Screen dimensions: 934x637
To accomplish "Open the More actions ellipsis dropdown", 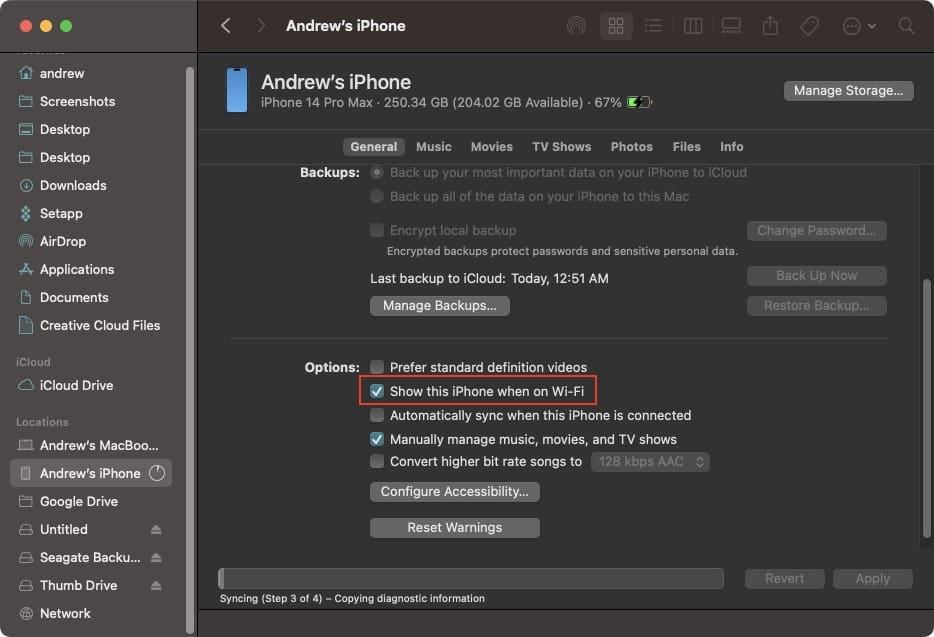I will pyautogui.click(x=859, y=26).
